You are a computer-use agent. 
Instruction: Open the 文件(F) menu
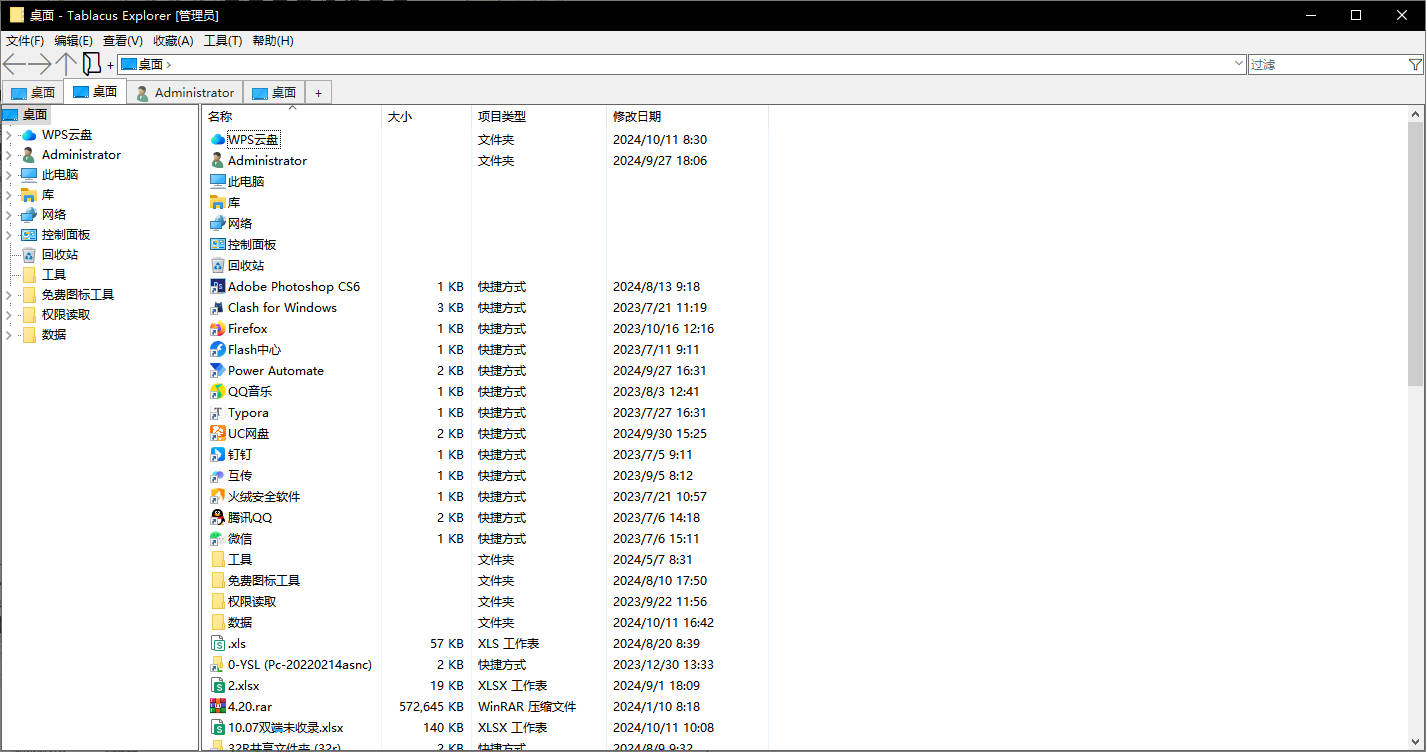[x=25, y=41]
